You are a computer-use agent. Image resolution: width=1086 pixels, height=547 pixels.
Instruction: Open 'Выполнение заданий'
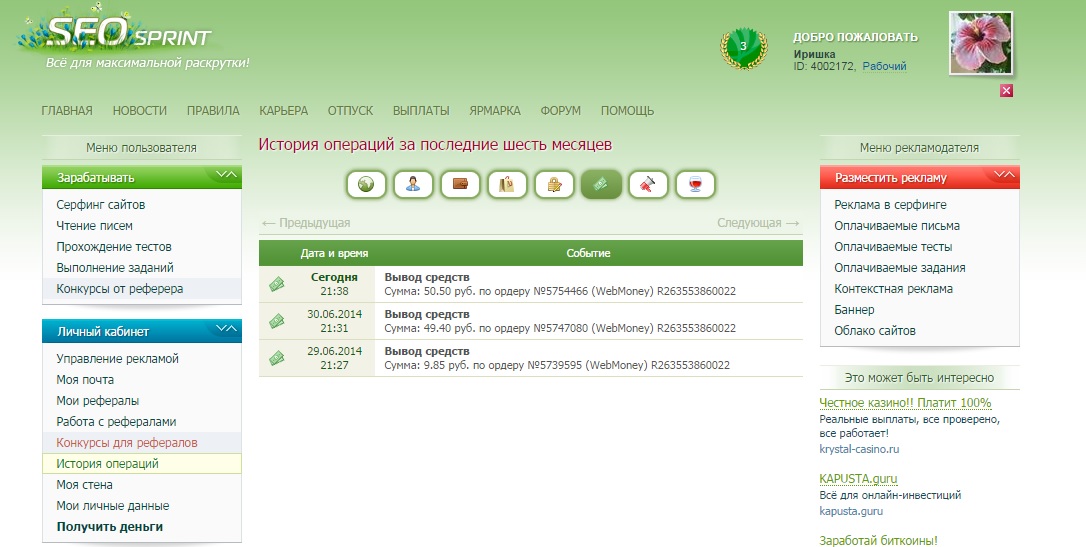[115, 267]
